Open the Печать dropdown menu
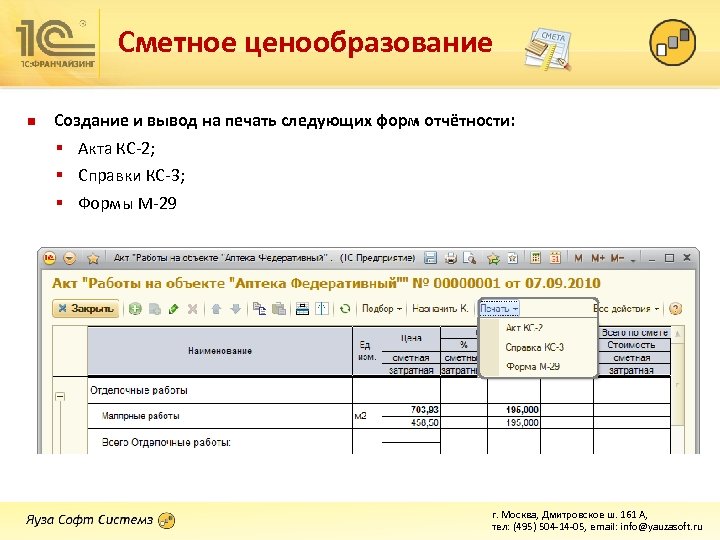The height and width of the screenshot is (540, 720). coord(499,309)
